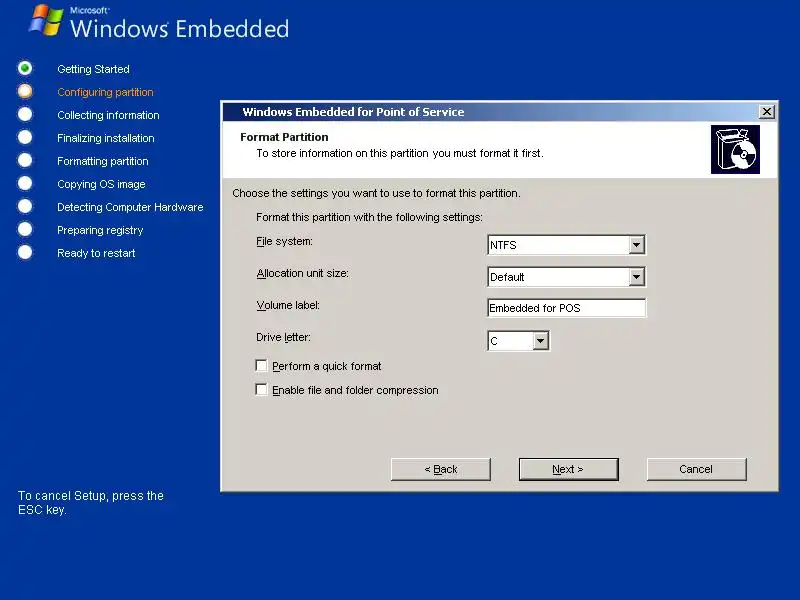Click the Getting Started step label
Viewport: 800px width, 600px height.
[93, 69]
